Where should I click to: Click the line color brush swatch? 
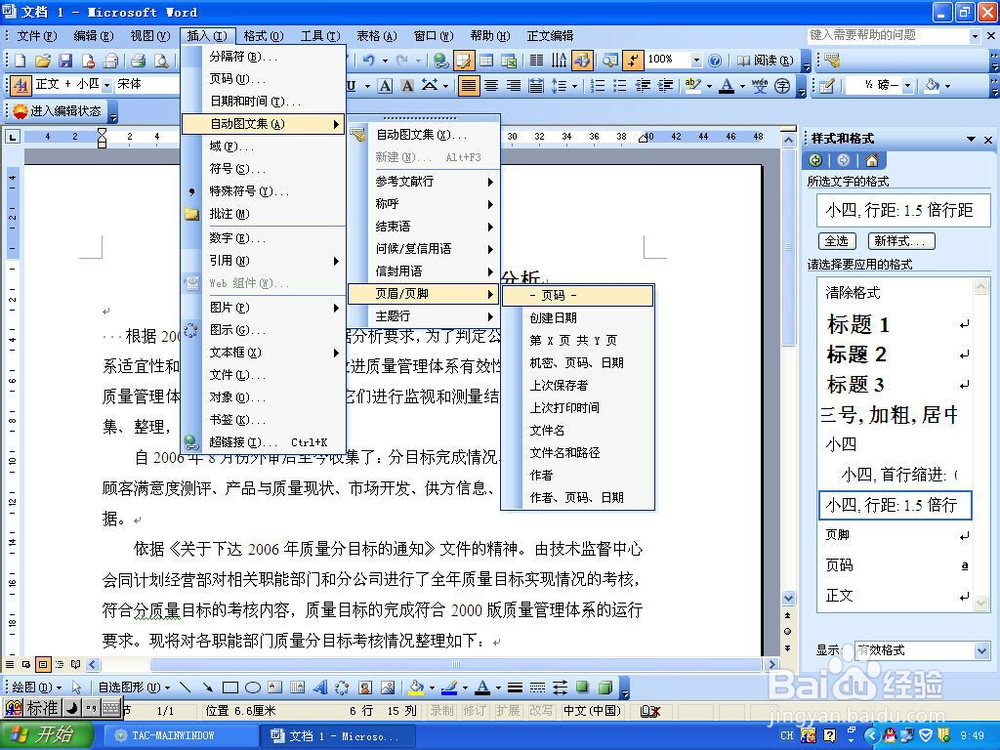coord(450,687)
